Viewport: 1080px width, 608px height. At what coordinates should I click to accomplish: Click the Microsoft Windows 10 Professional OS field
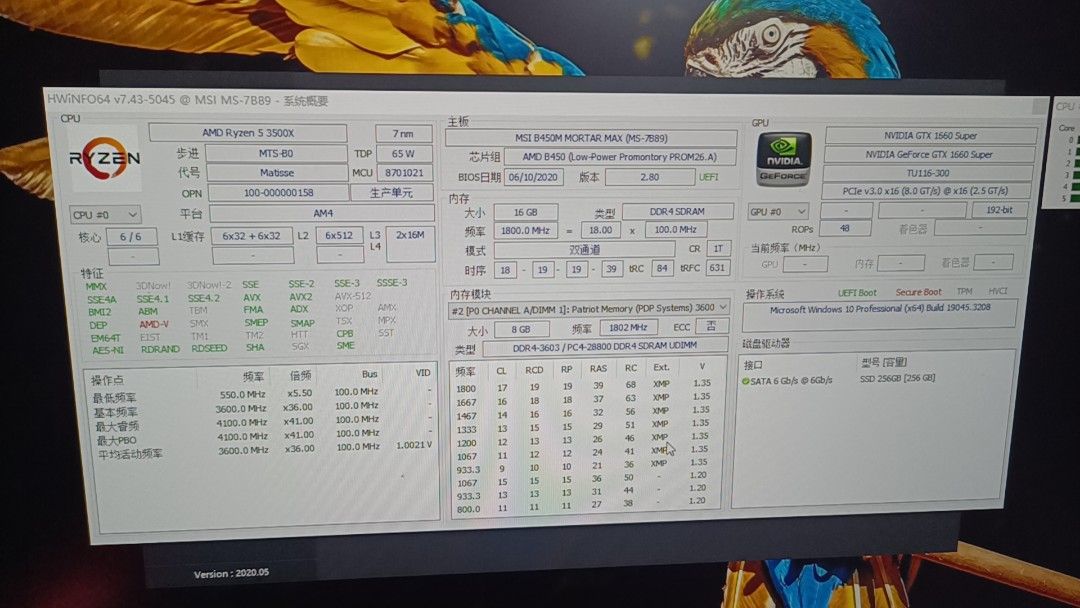[x=880, y=314]
